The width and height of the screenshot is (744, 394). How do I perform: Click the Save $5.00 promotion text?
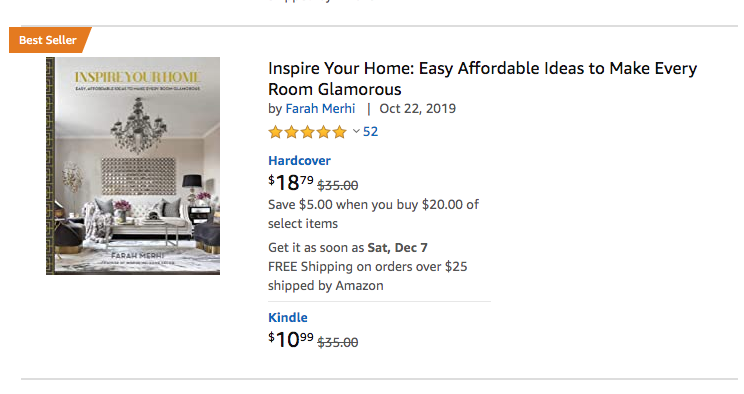[373, 214]
